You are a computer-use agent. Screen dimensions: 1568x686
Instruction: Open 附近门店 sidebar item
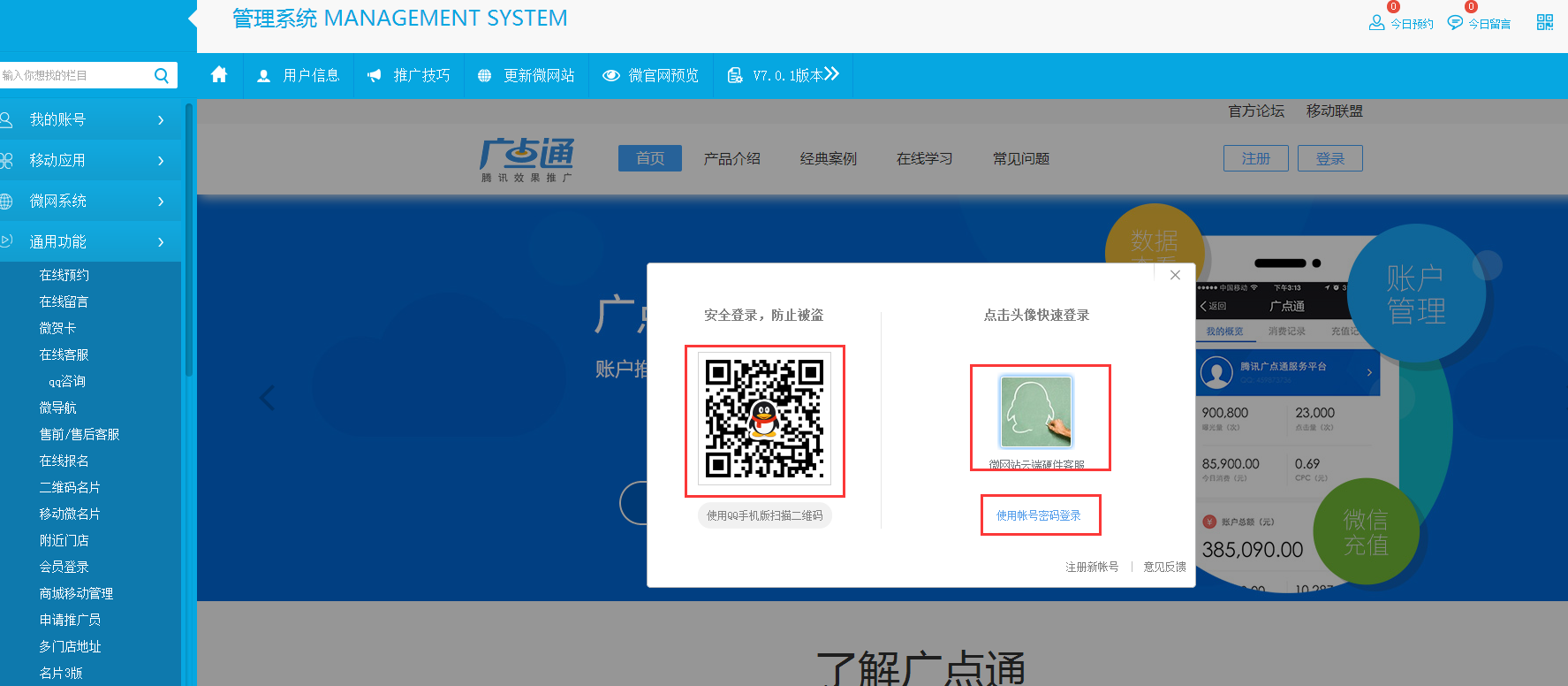click(64, 540)
